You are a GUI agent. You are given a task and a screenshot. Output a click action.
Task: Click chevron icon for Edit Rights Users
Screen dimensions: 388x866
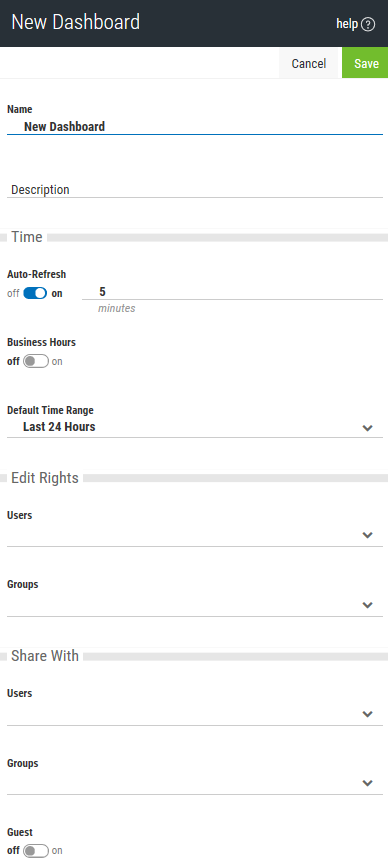[368, 535]
